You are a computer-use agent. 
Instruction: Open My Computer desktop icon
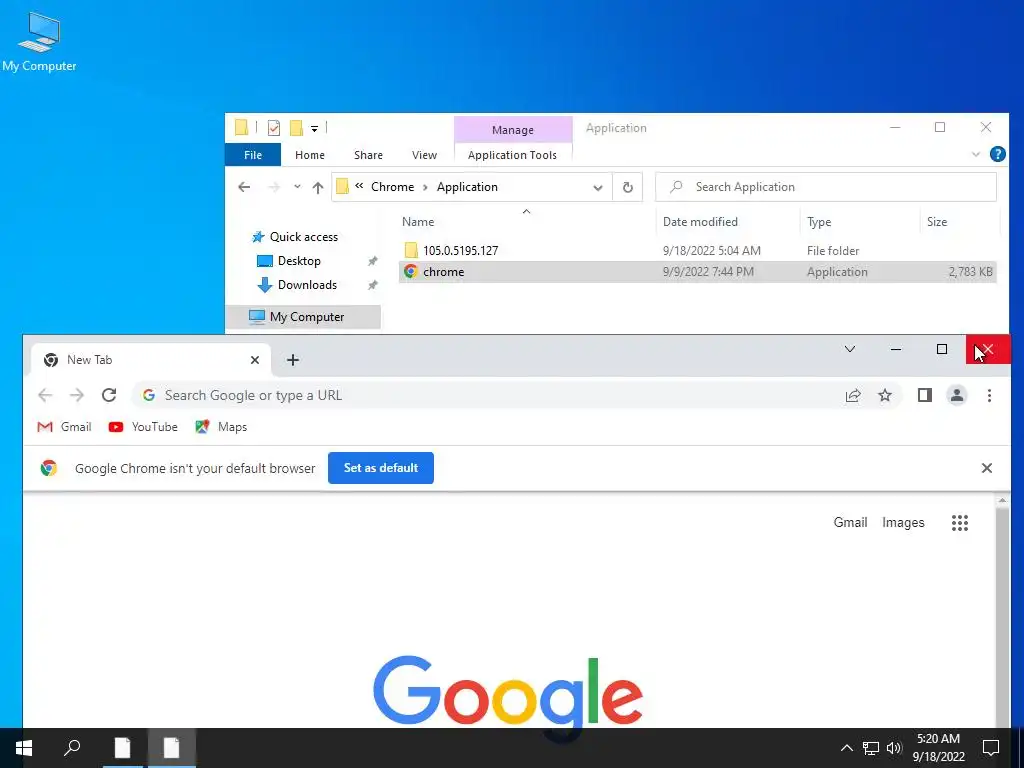point(39,42)
